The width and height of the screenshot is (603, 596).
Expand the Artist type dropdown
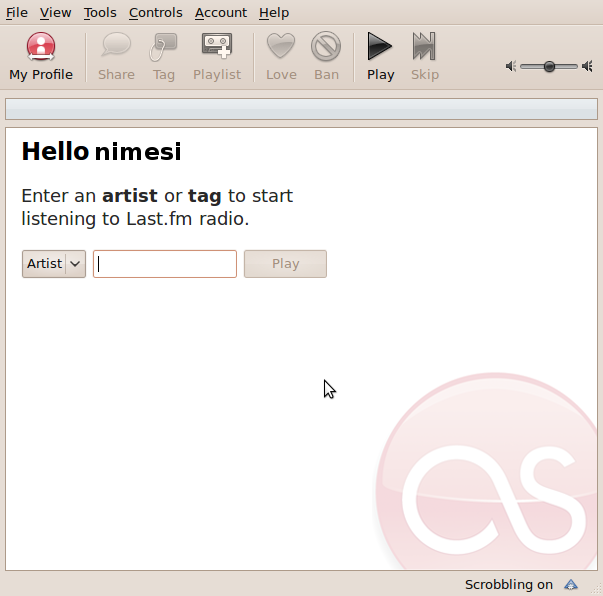pos(54,264)
